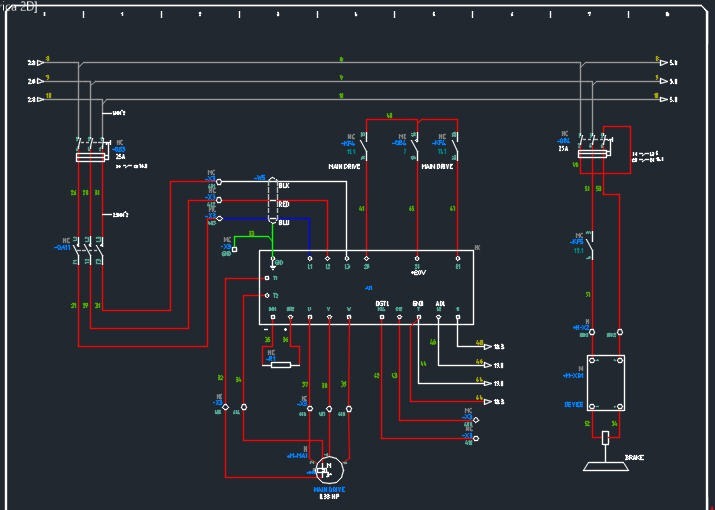The width and height of the screenshot is (715, 510).
Task: Click the terminal circle on the RED wire
Action: 219,200
